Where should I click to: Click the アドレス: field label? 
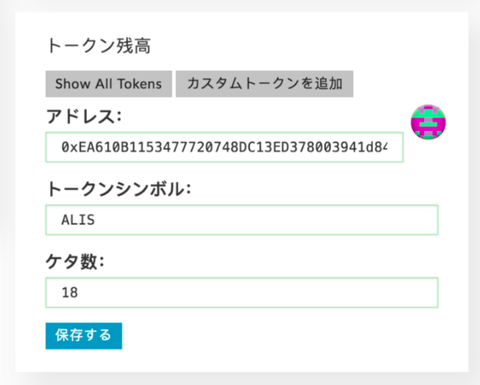[x=84, y=116]
